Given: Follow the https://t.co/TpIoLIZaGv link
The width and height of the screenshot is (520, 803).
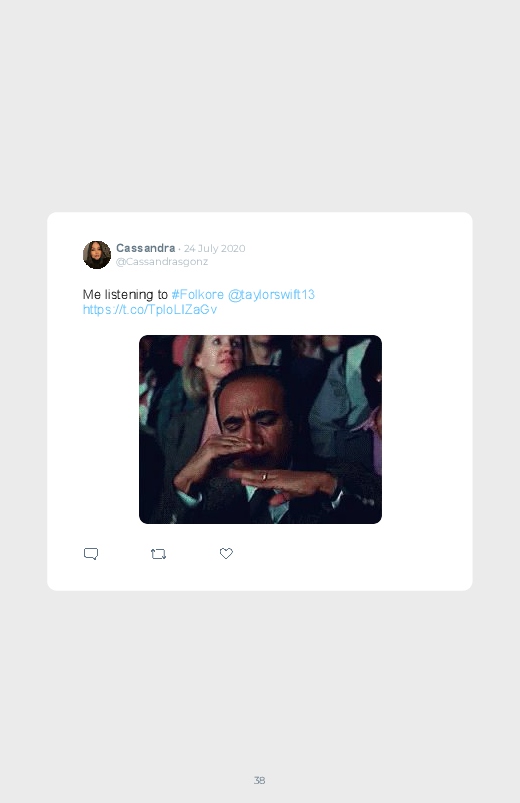Looking at the screenshot, I should (150, 309).
